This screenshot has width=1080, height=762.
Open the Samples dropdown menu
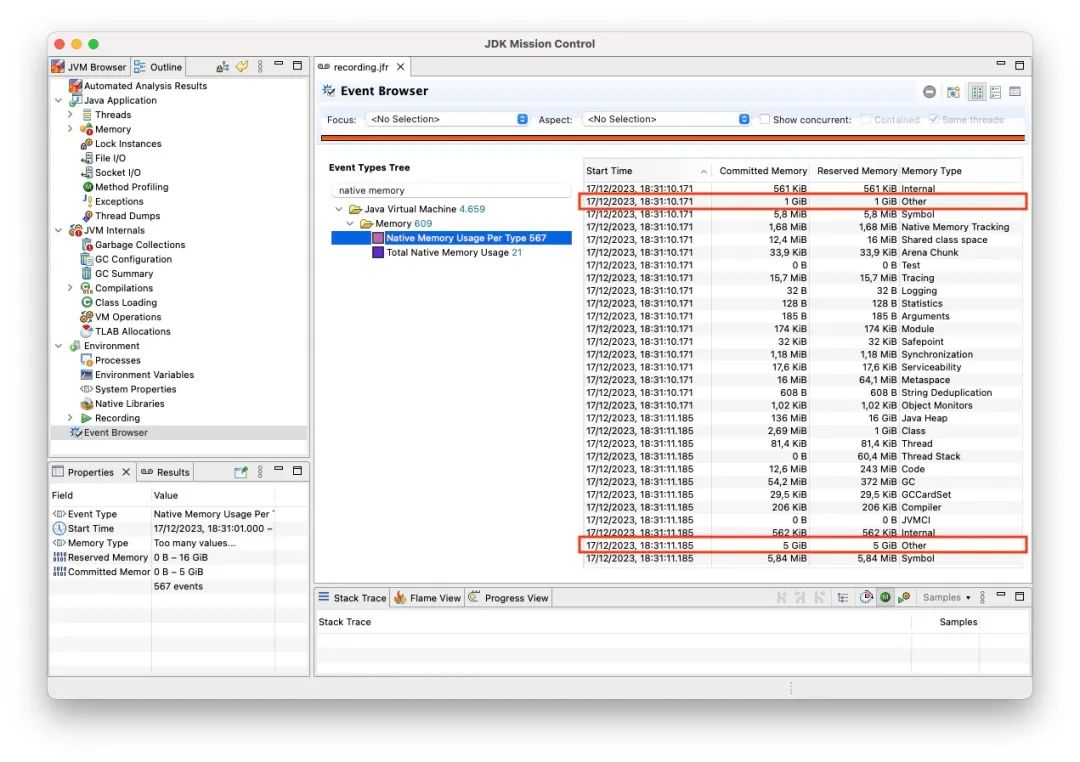point(946,597)
